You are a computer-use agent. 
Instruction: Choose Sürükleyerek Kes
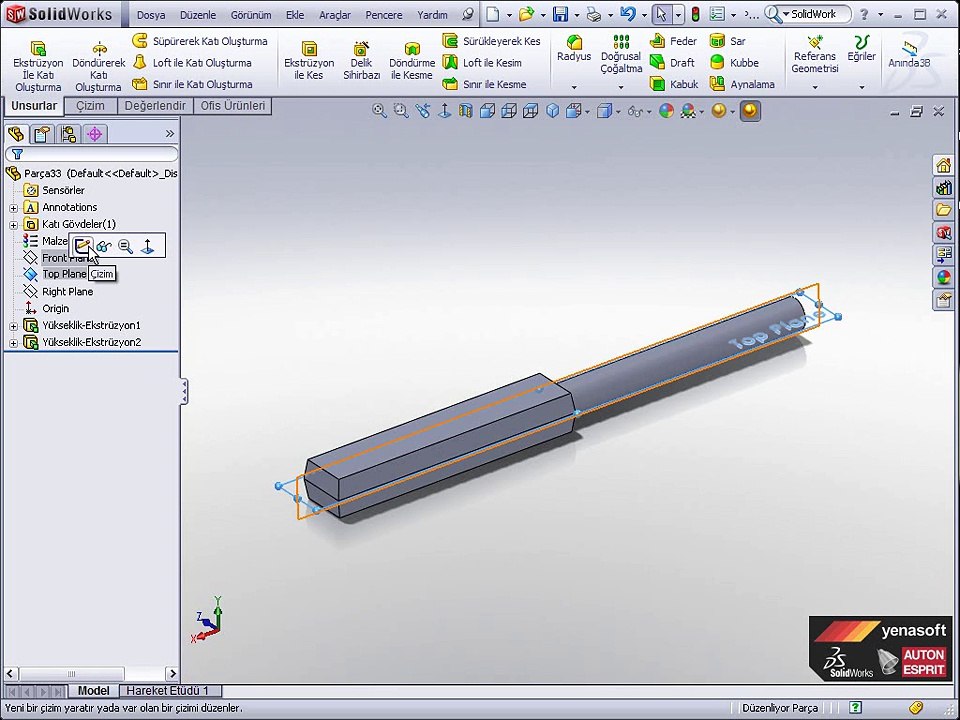[492, 41]
